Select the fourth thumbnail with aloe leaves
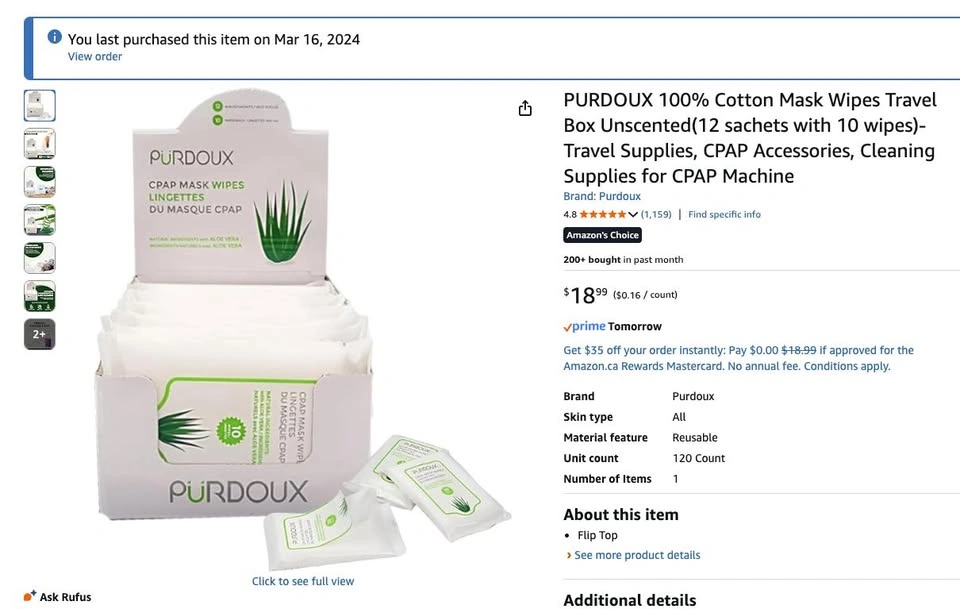The width and height of the screenshot is (960, 609). pos(40,220)
